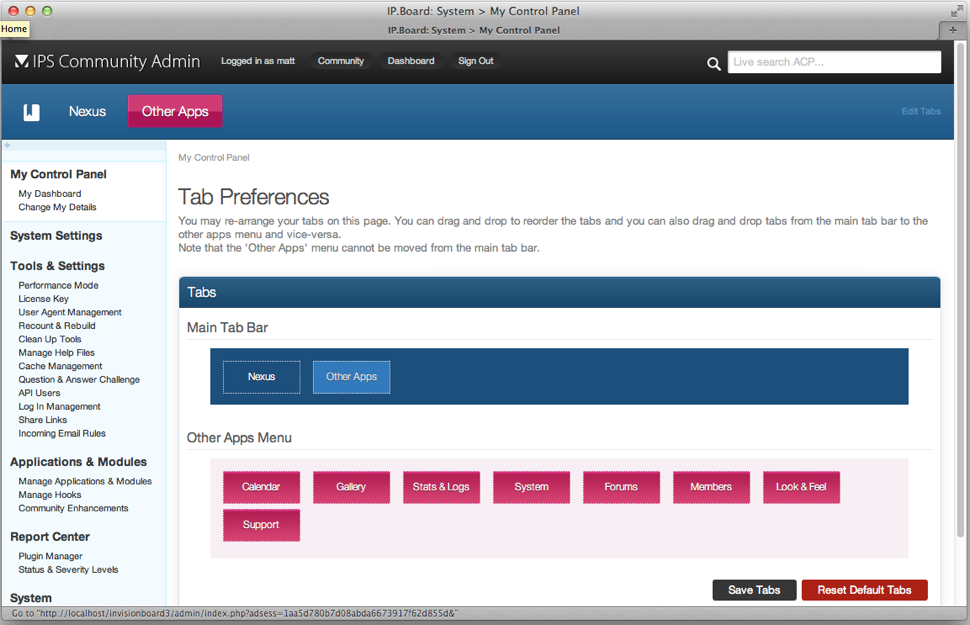Image resolution: width=970 pixels, height=625 pixels.
Task: Click Reset Default Tabs button
Action: coord(864,590)
